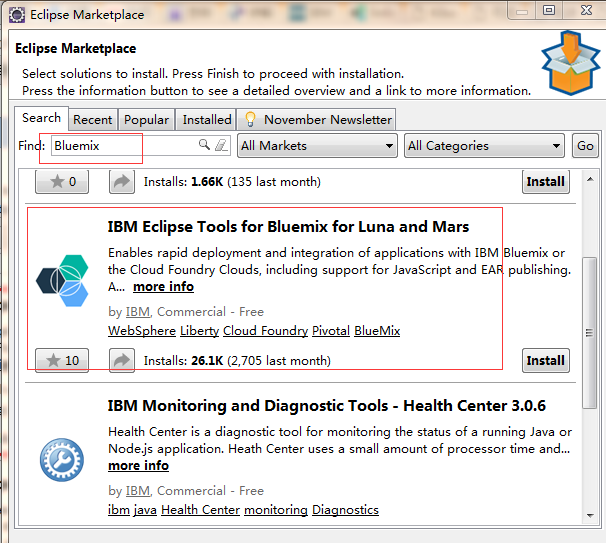The image size is (606, 543).
Task: Expand the All Categories dropdown
Action: click(x=484, y=146)
